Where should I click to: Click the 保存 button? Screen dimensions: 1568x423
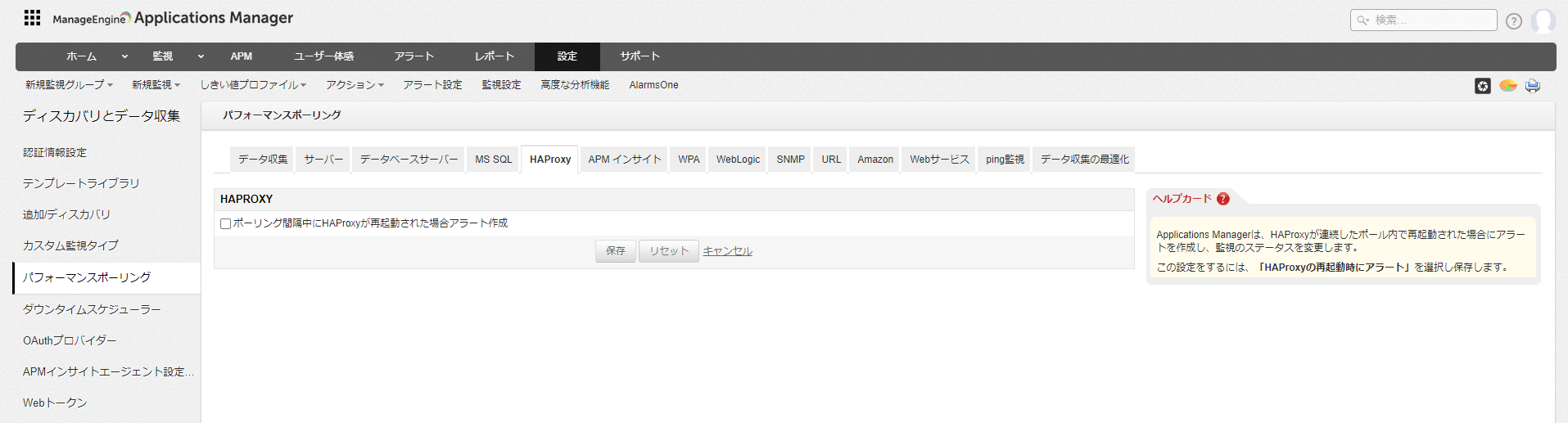click(x=615, y=251)
